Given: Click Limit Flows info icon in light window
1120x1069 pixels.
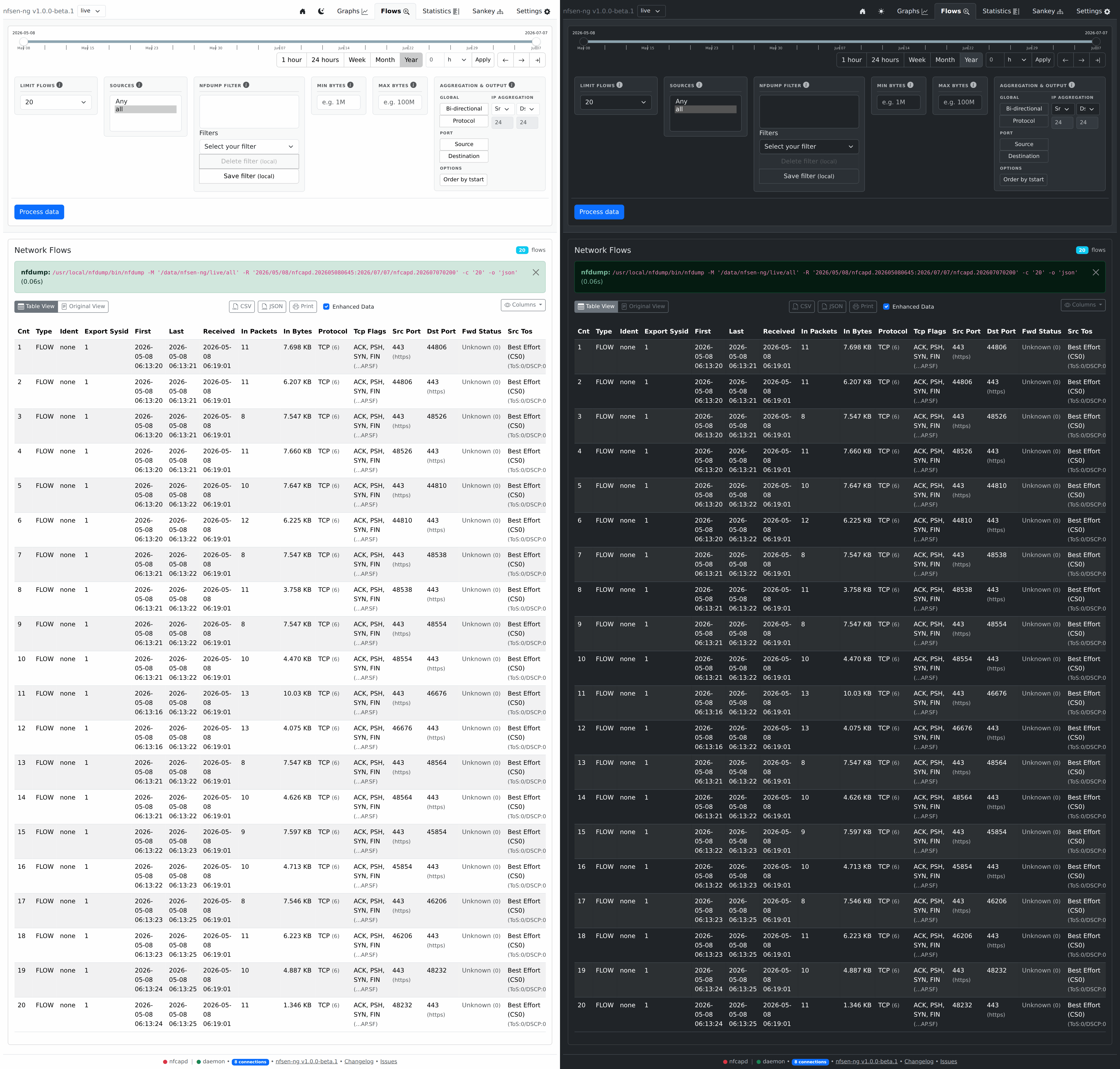Looking at the screenshot, I should [60, 85].
